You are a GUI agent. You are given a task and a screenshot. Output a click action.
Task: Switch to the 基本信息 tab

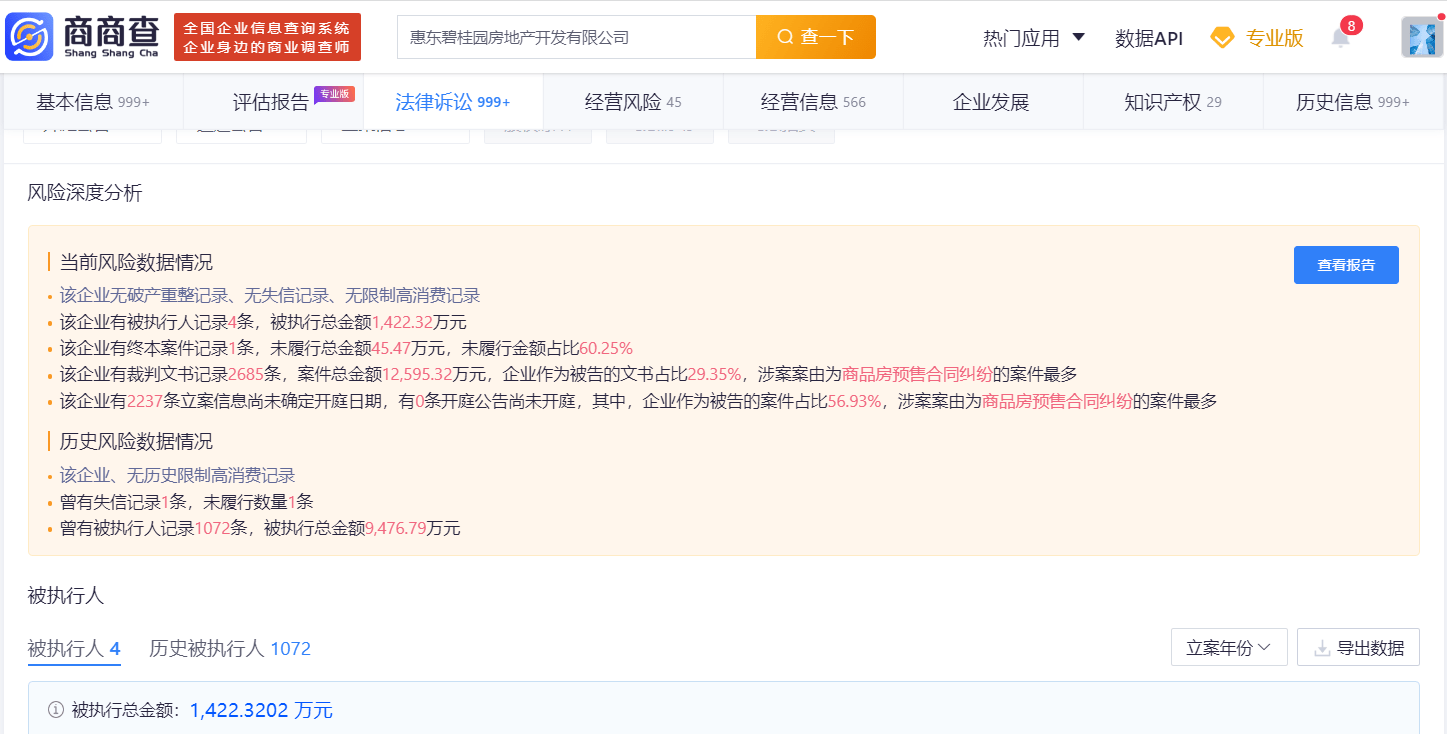[x=93, y=102]
